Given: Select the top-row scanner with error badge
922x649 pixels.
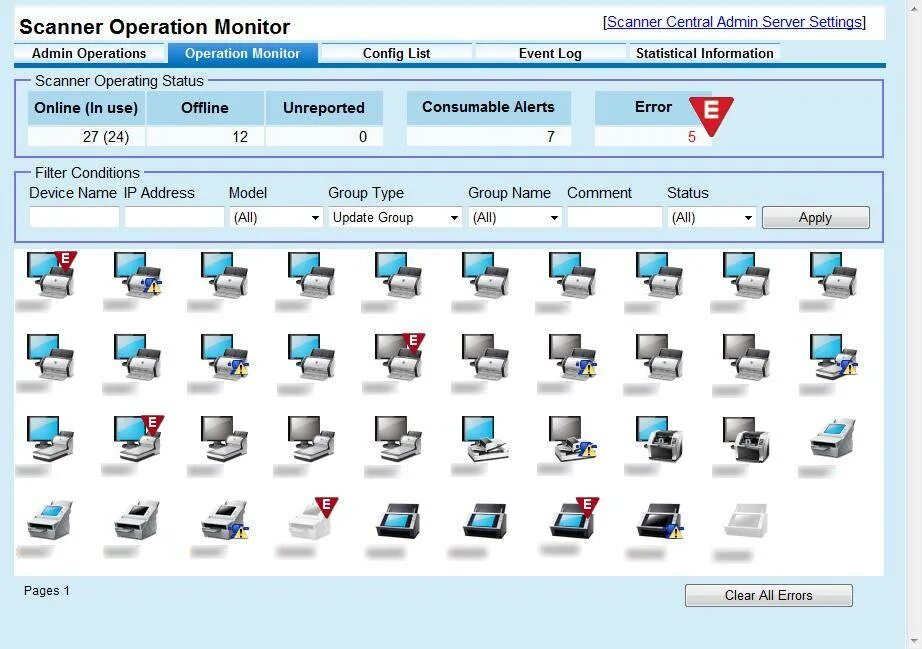Looking at the screenshot, I should pos(52,275).
